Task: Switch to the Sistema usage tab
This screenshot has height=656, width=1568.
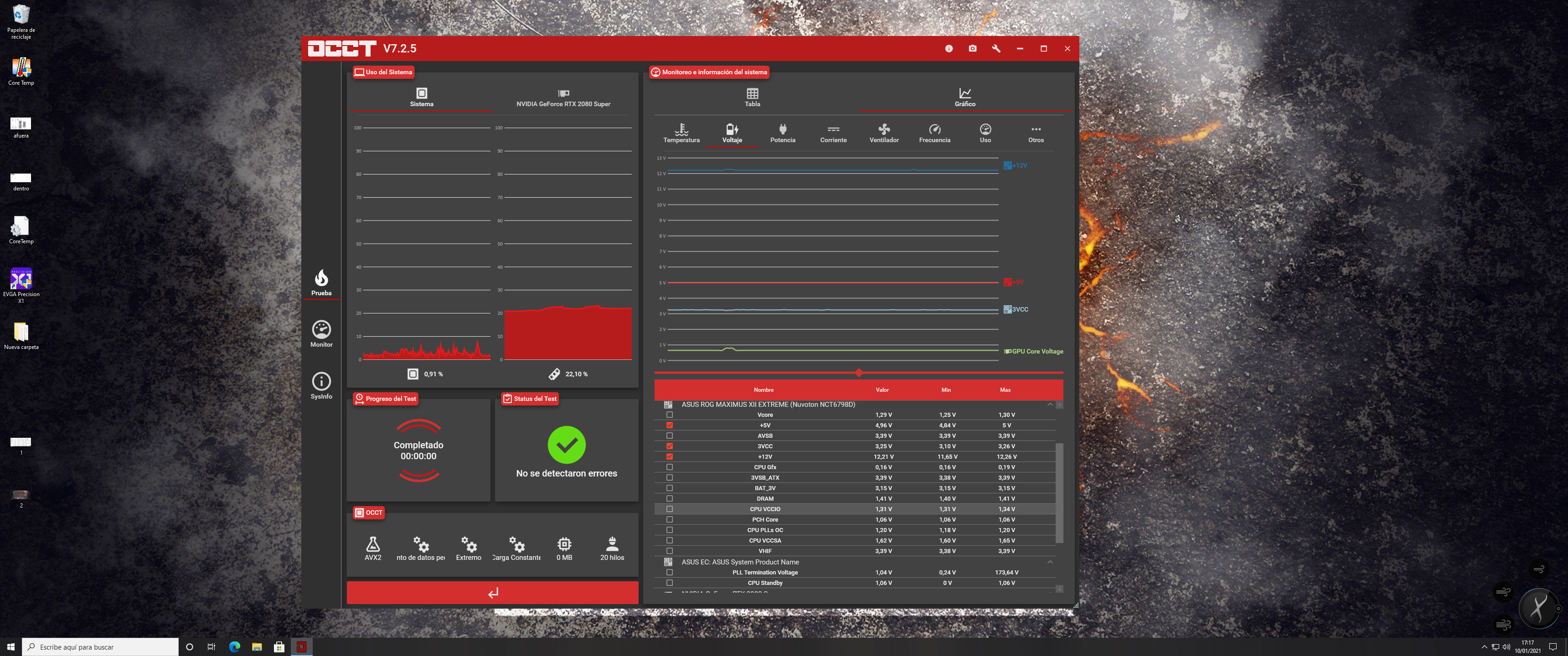Action: (421, 97)
